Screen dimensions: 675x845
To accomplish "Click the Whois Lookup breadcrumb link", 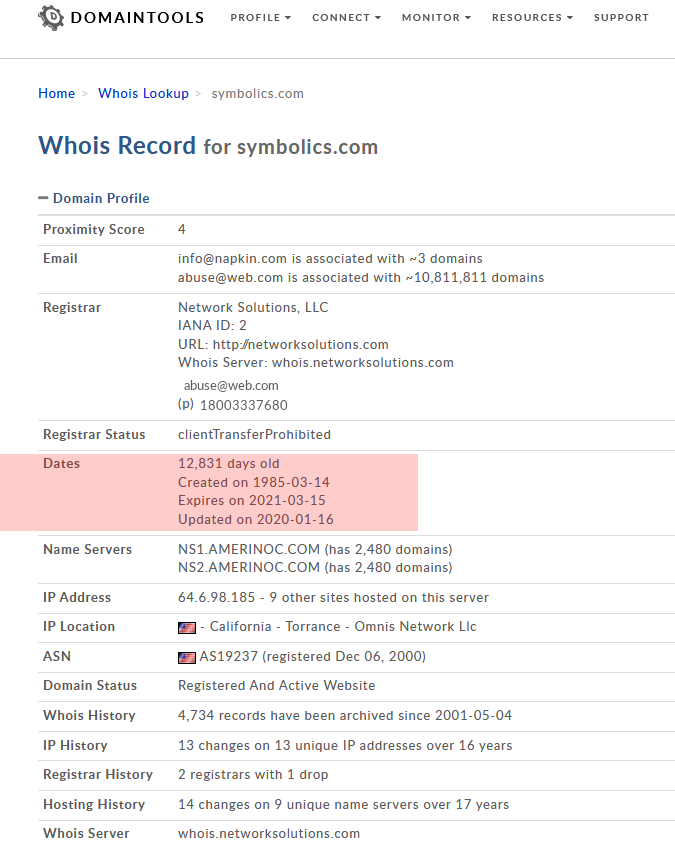I will tap(143, 93).
